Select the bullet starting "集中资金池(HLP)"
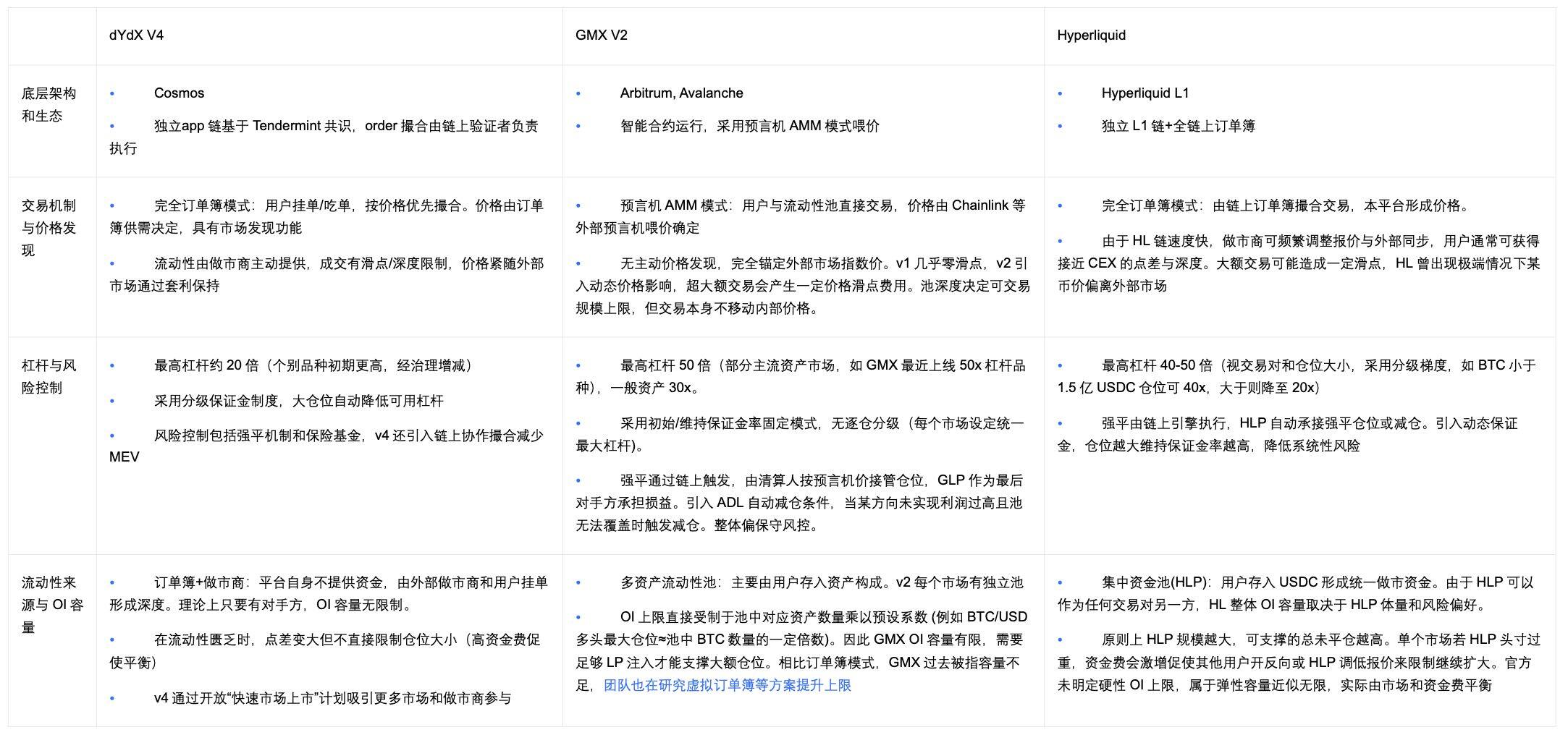 [x=1295, y=593]
